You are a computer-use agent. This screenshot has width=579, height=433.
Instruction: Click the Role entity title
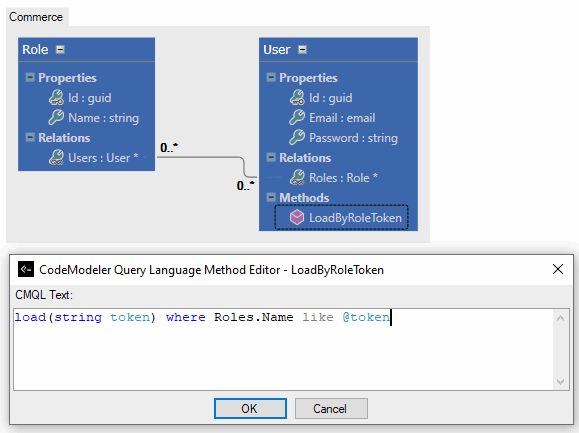coord(35,49)
